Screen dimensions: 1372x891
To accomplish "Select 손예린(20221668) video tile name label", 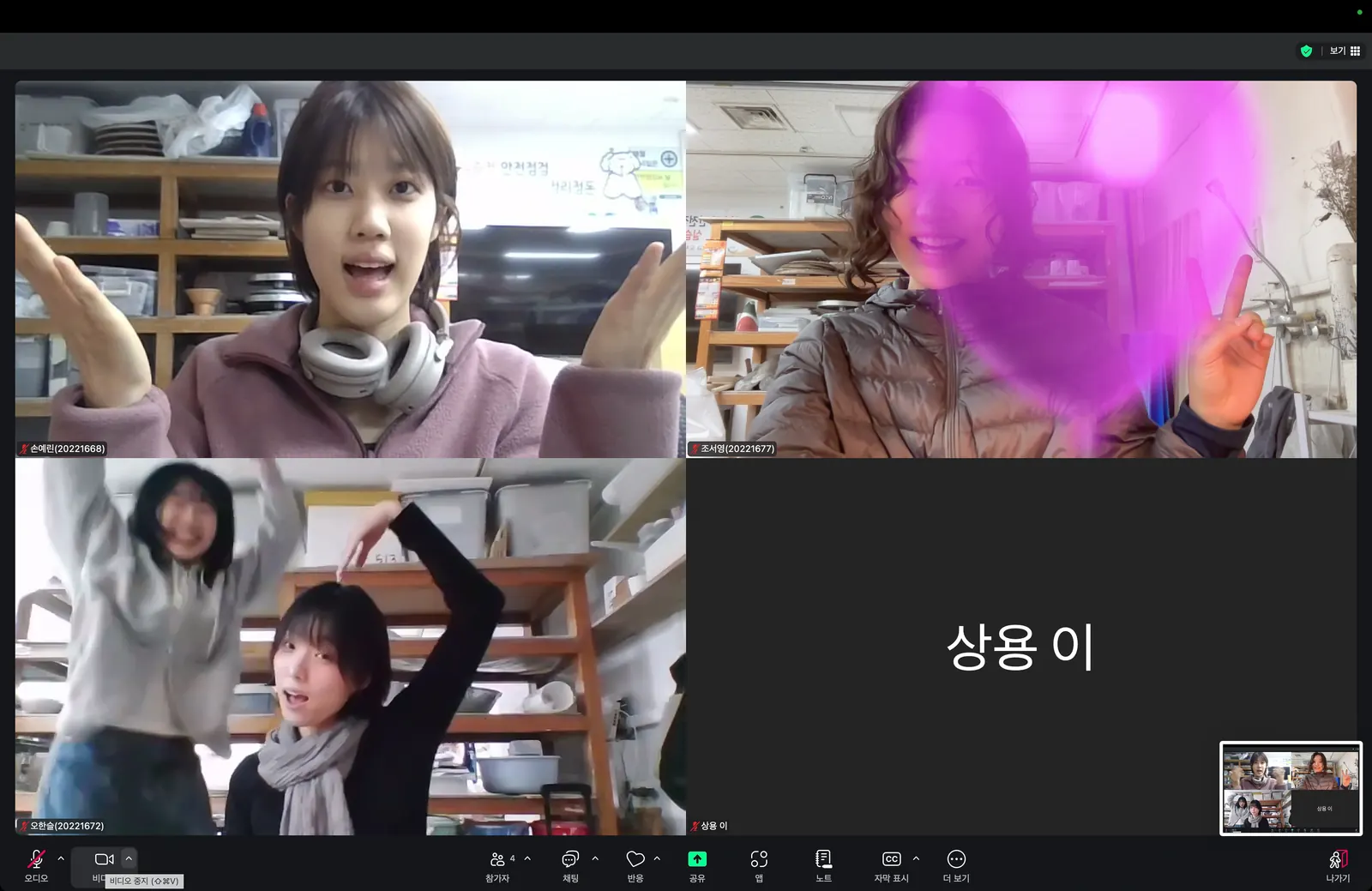I will click(x=63, y=449).
